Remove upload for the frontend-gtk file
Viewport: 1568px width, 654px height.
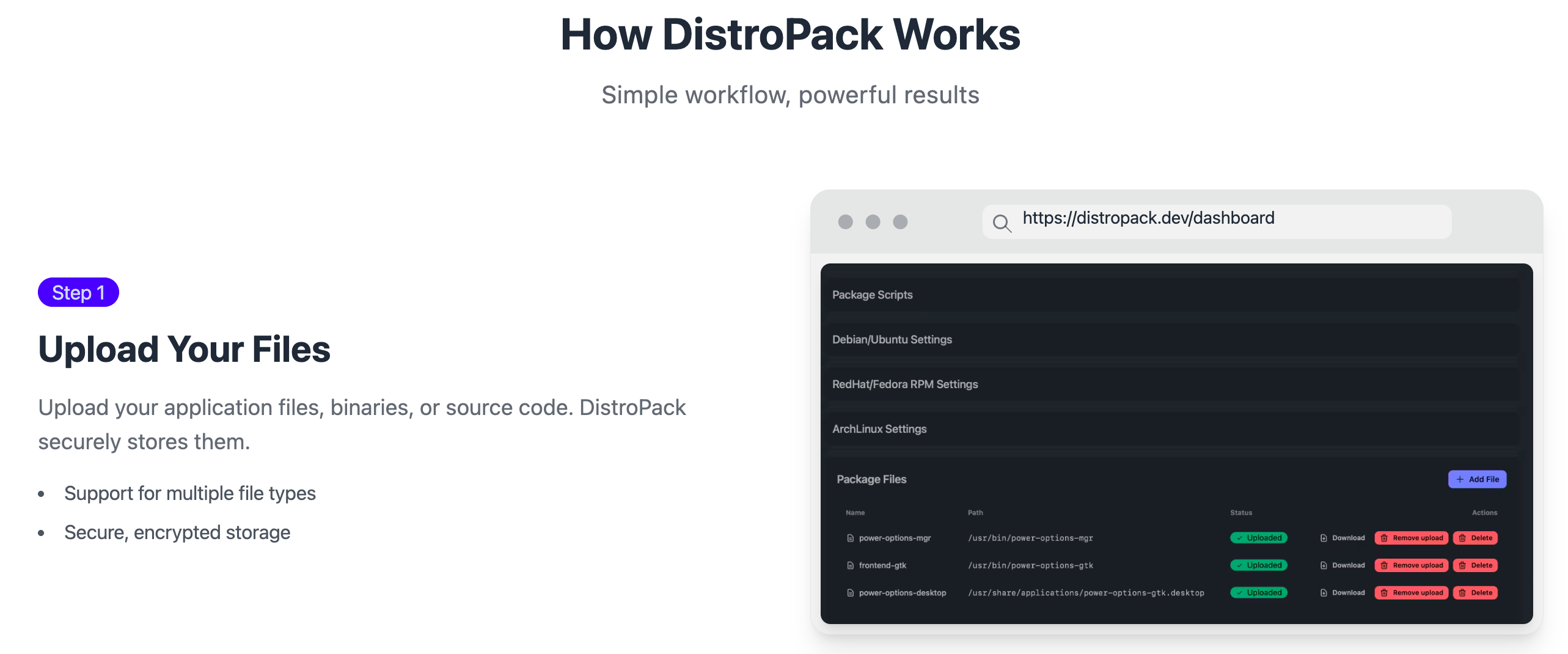pyautogui.click(x=1412, y=565)
